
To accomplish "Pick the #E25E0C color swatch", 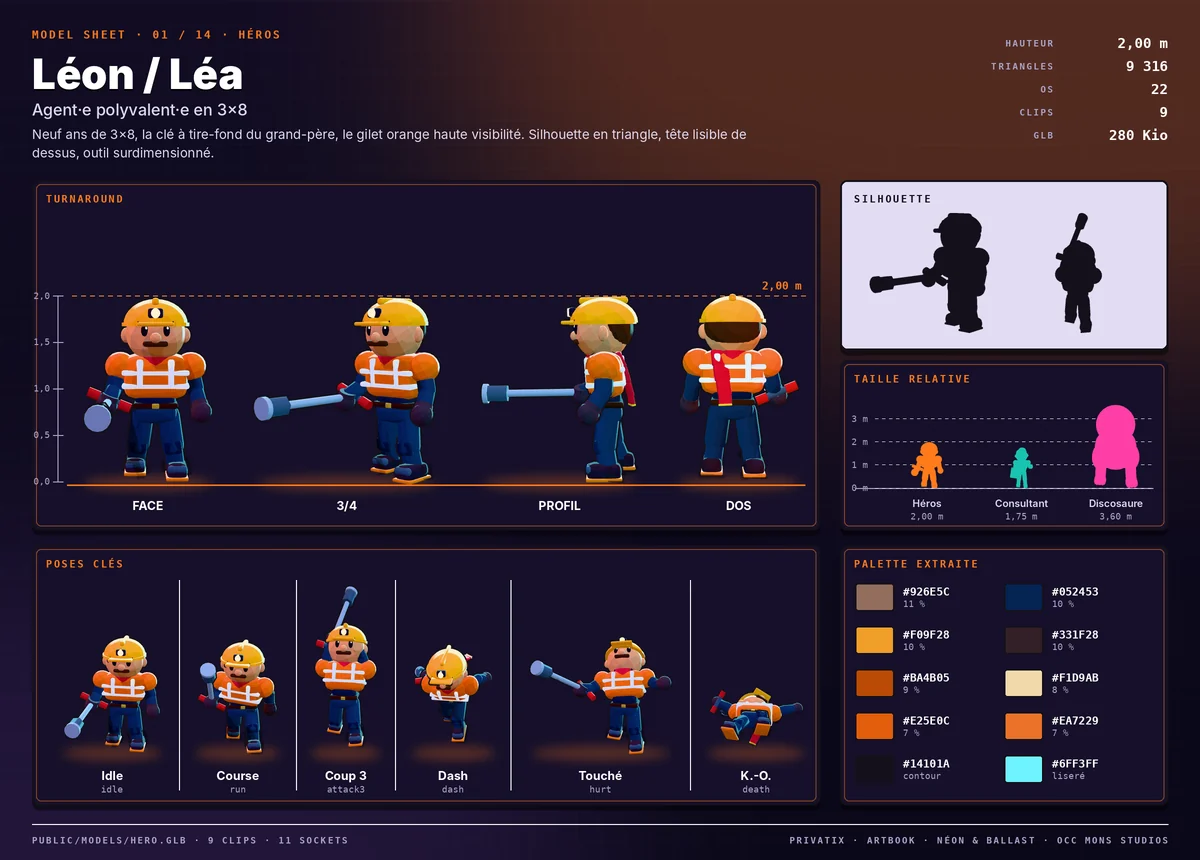I will click(x=874, y=726).
